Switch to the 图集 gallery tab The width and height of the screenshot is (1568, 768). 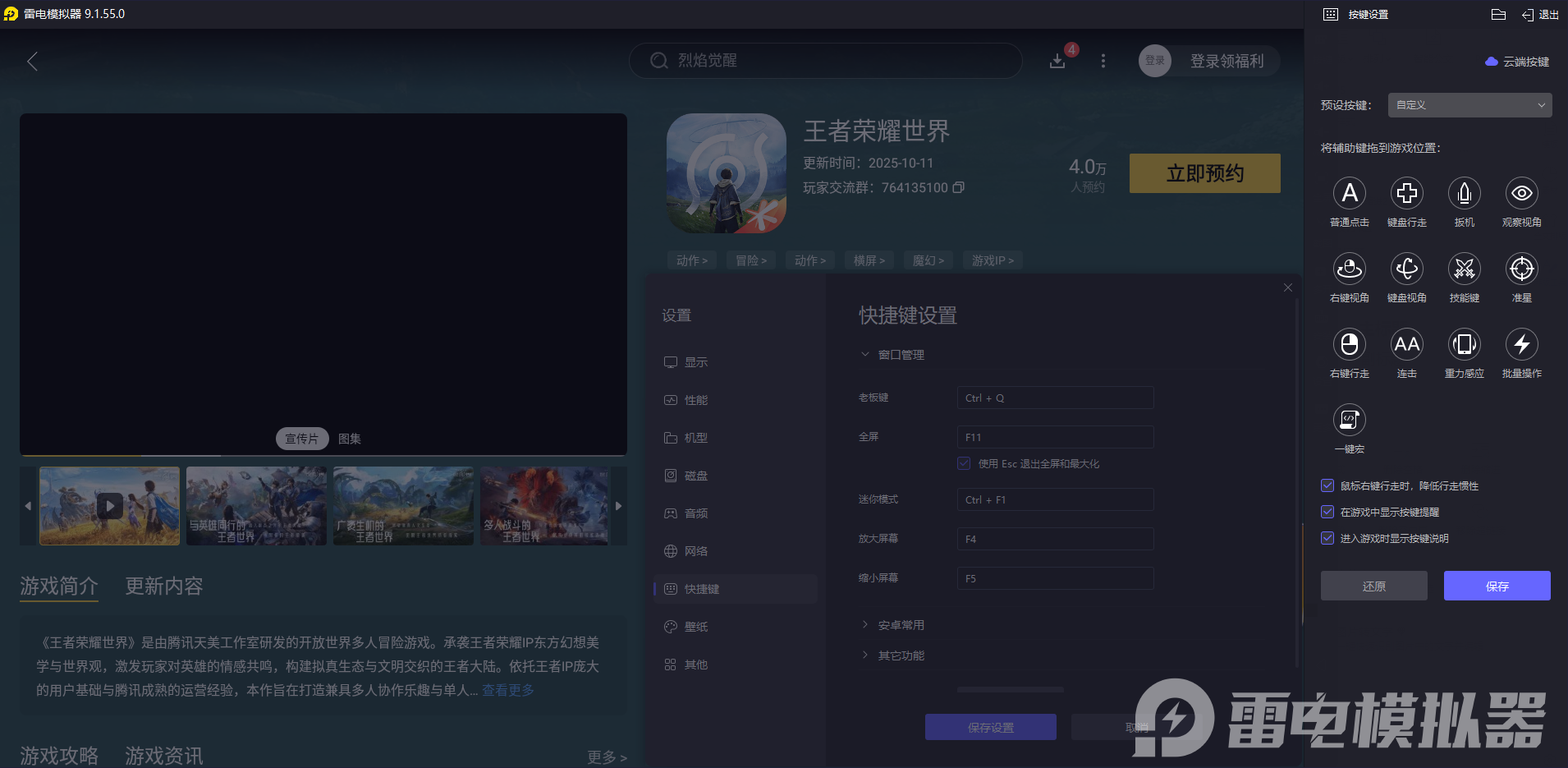pos(348,438)
